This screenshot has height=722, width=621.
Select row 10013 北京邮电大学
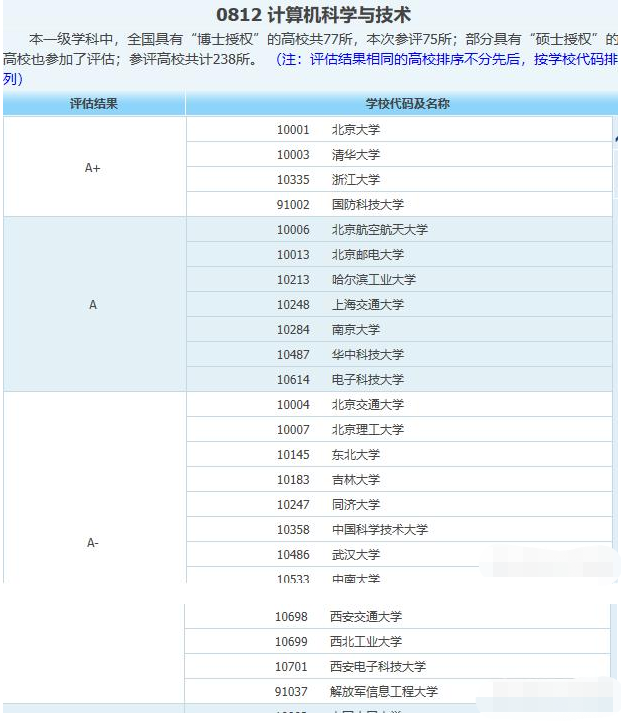click(399, 254)
